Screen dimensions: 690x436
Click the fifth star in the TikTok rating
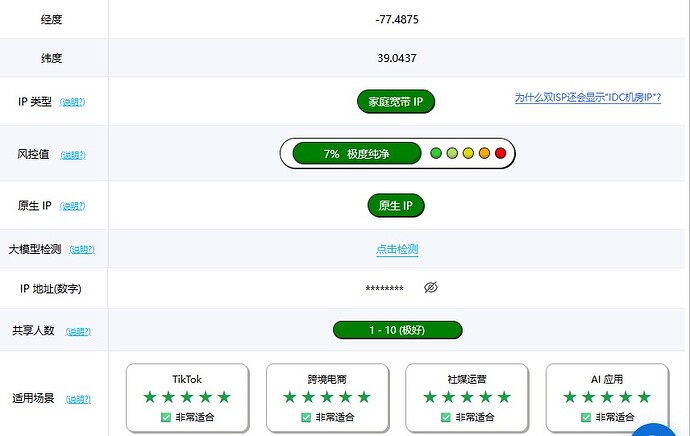pos(224,397)
